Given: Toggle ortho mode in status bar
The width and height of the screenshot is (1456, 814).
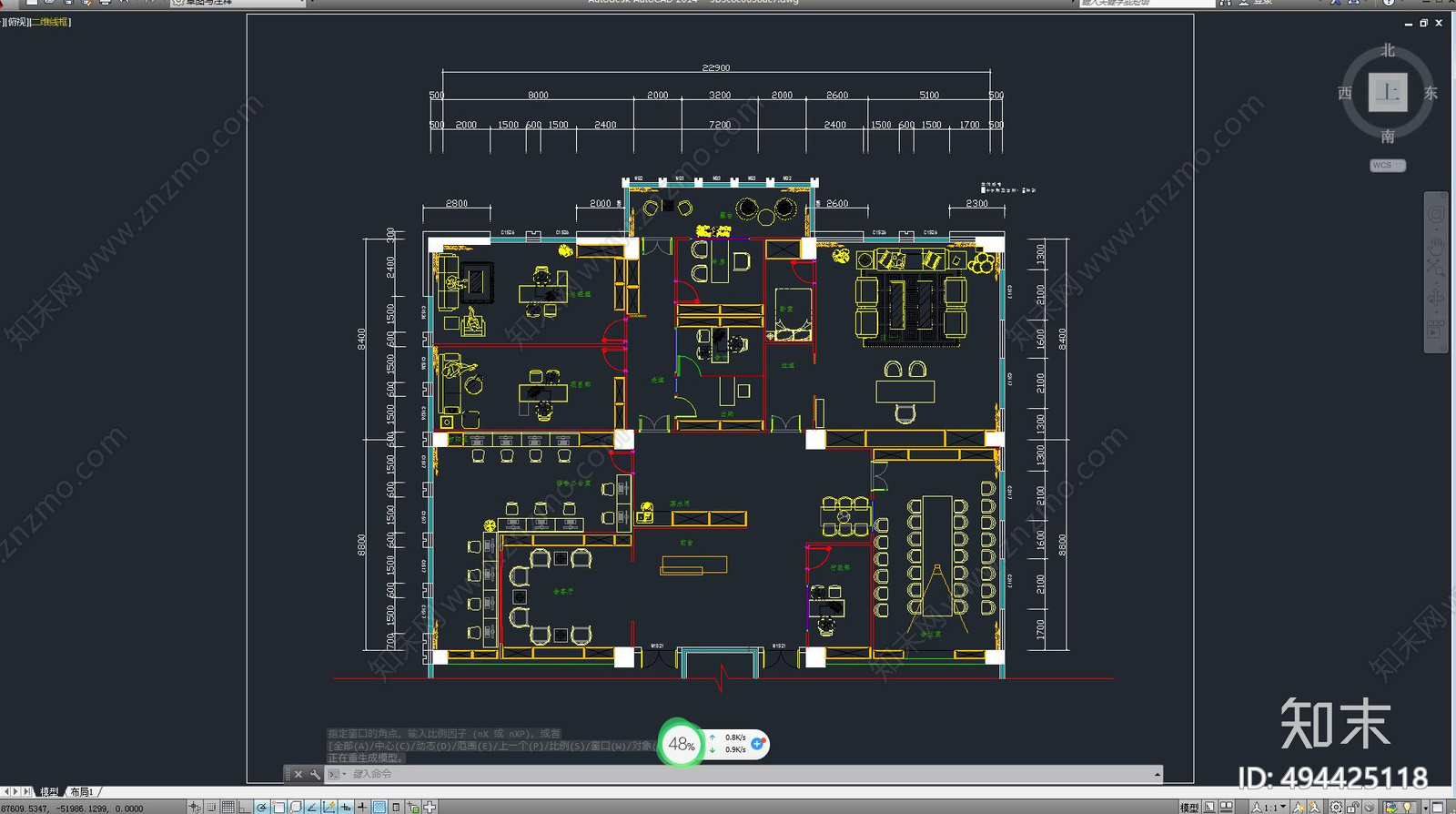Looking at the screenshot, I should pos(245,807).
